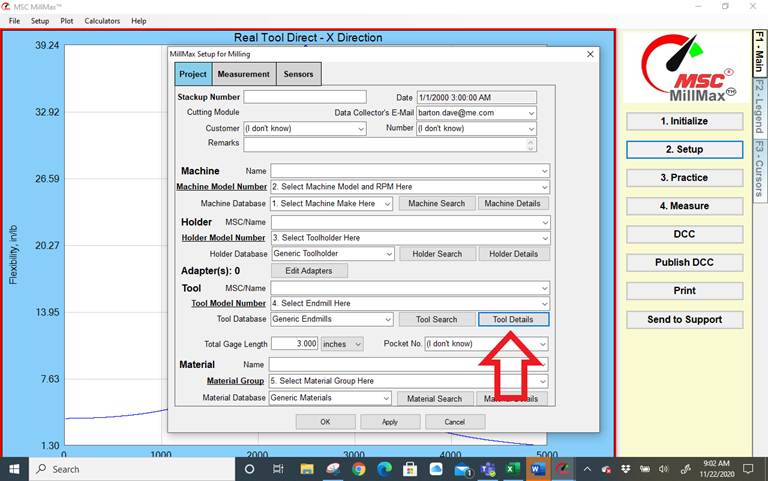Open the File menu
The image size is (768, 481).
[x=14, y=21]
